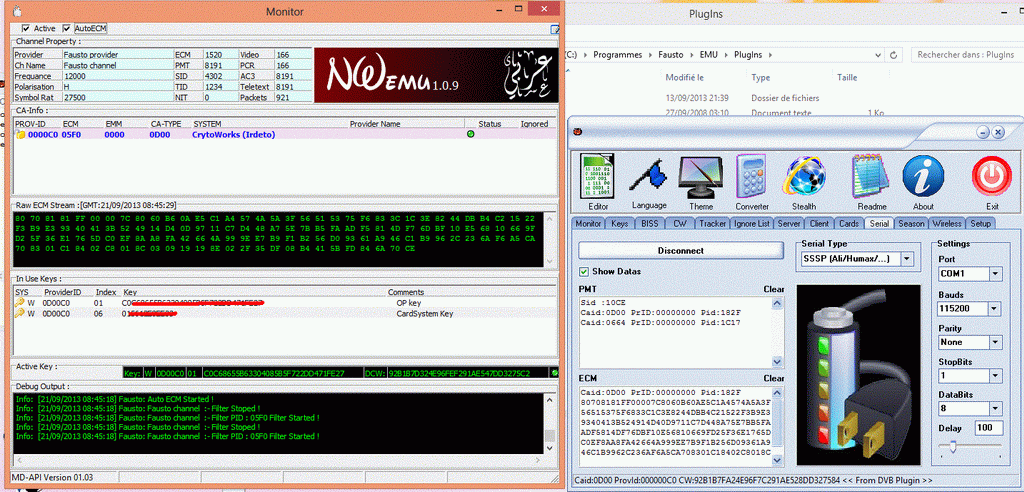Open the Serial Type SSSP dropdown
Viewport: 1024px width, 492px height.
pos(906,259)
